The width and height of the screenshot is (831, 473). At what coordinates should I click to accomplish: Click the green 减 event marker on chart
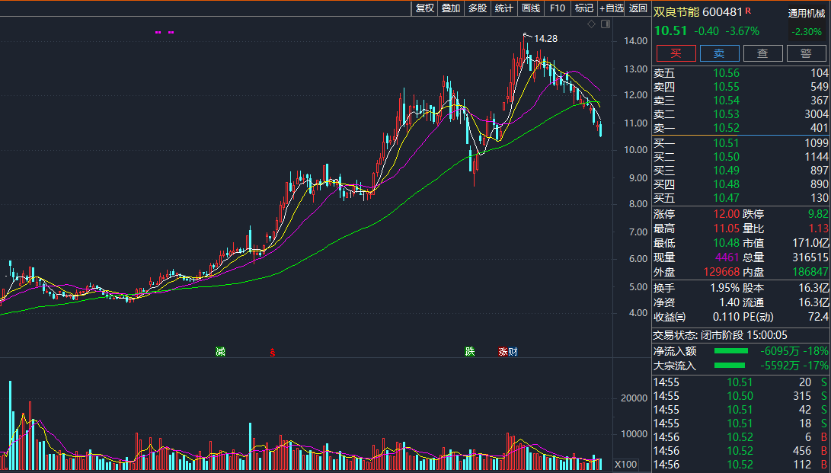pyautogui.click(x=219, y=351)
